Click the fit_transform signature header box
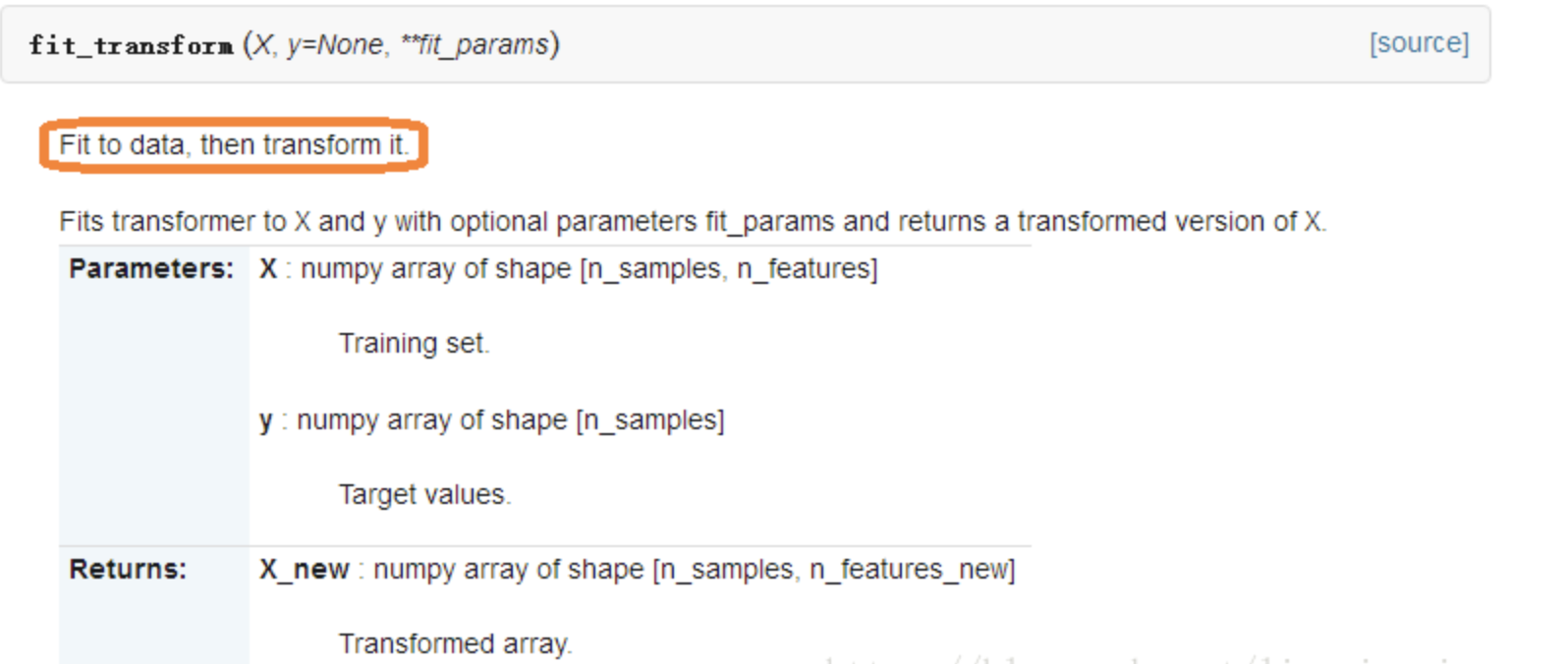The image size is (1568, 664). coord(746,44)
